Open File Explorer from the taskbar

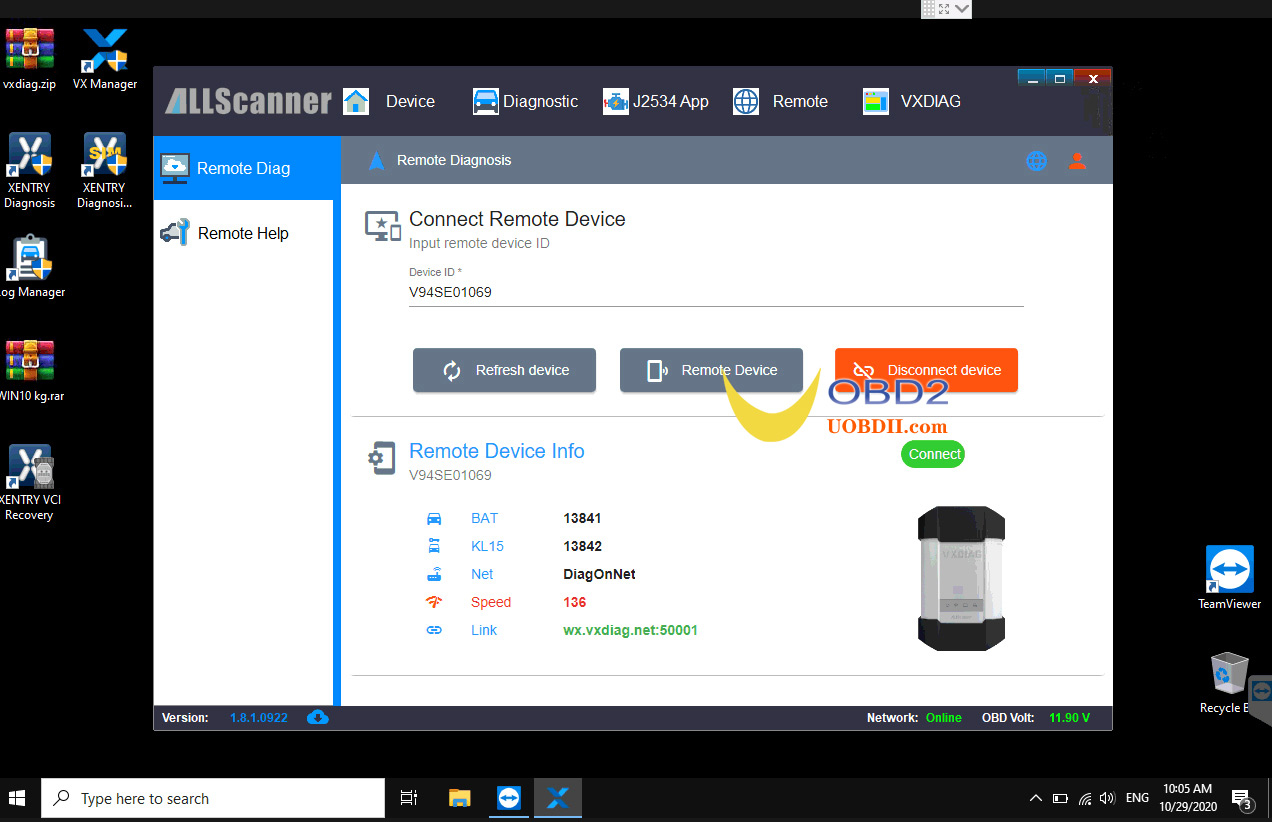click(x=460, y=798)
